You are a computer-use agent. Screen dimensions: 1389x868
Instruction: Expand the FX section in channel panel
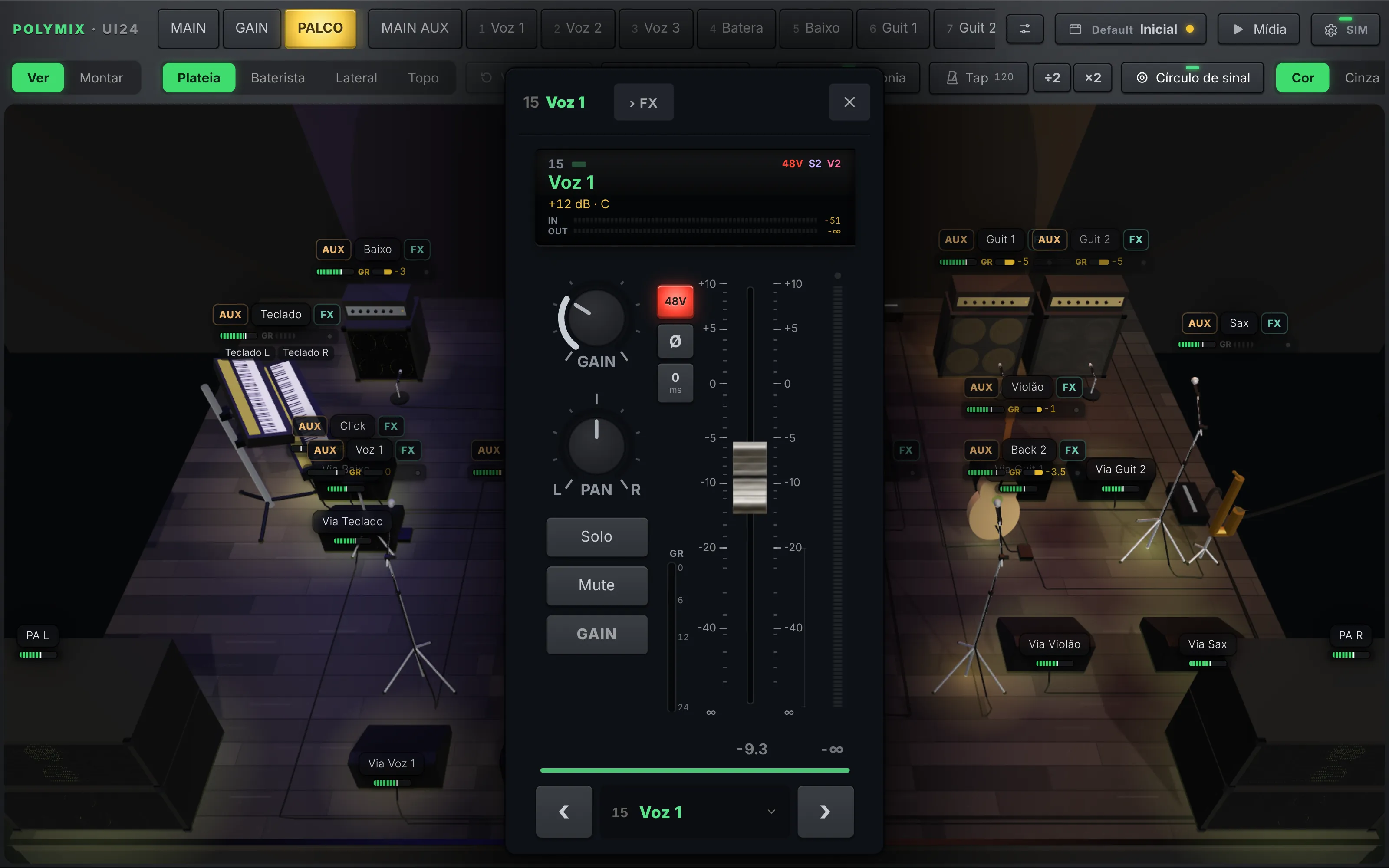(643, 102)
